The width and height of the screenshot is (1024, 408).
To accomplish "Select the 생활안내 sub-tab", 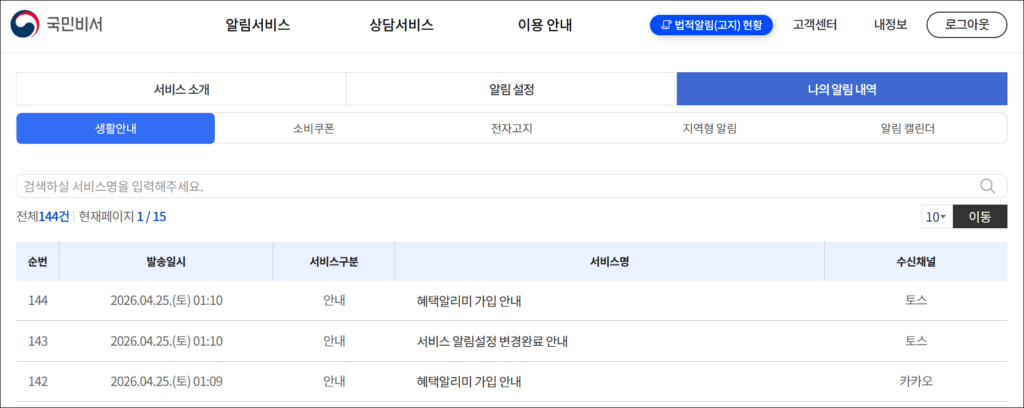I will [x=116, y=129].
